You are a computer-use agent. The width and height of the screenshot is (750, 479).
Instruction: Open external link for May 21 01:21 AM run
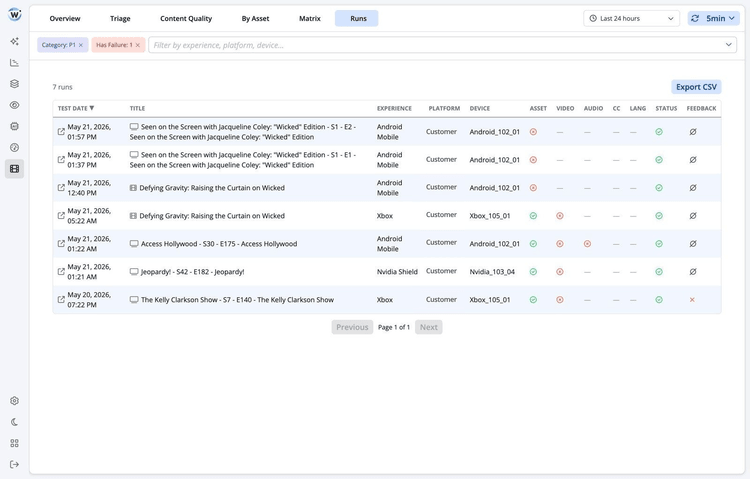(61, 271)
